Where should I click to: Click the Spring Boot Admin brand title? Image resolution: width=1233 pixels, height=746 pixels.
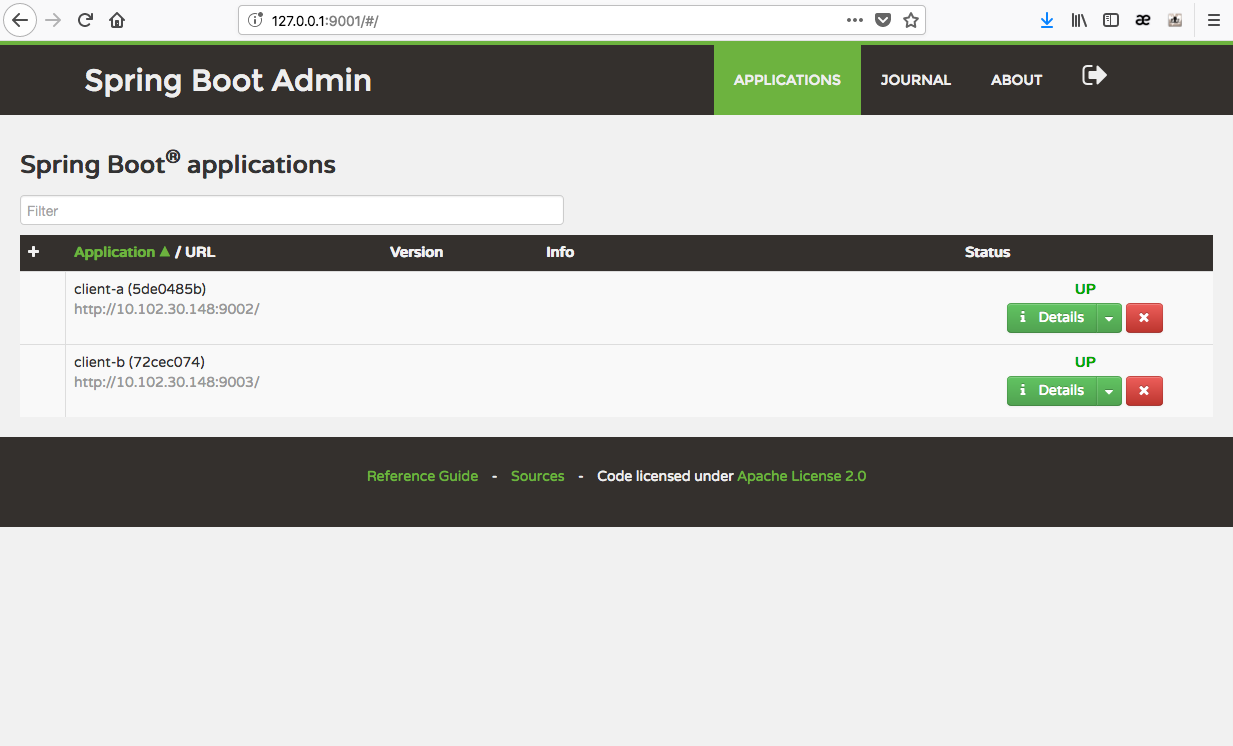[228, 80]
